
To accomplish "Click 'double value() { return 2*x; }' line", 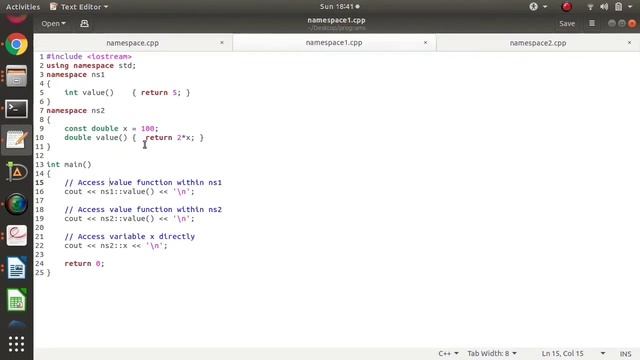I will click(134, 137).
